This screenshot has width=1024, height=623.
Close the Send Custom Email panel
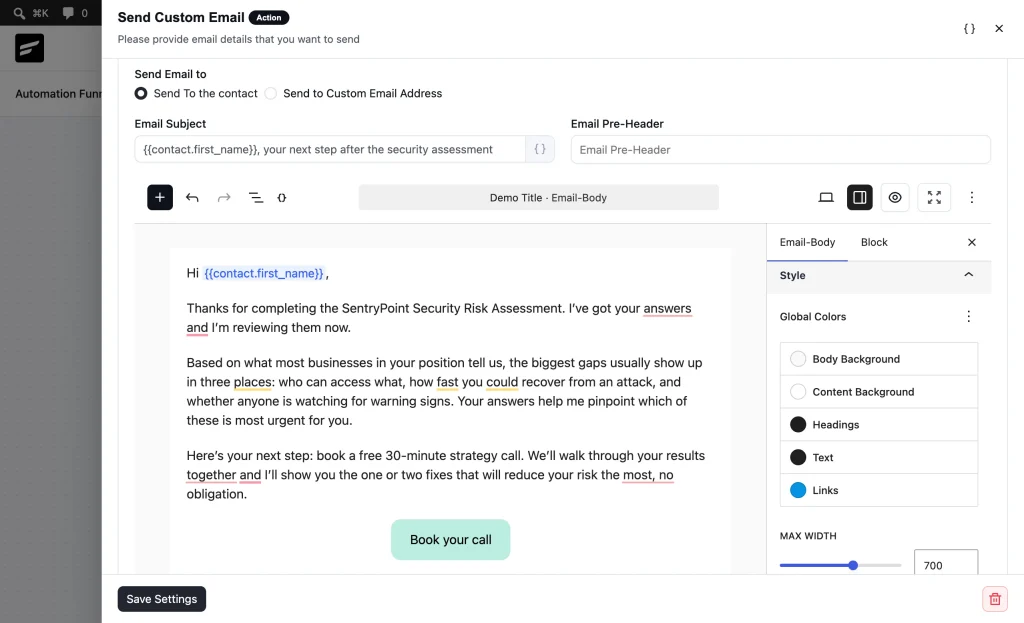point(999,29)
